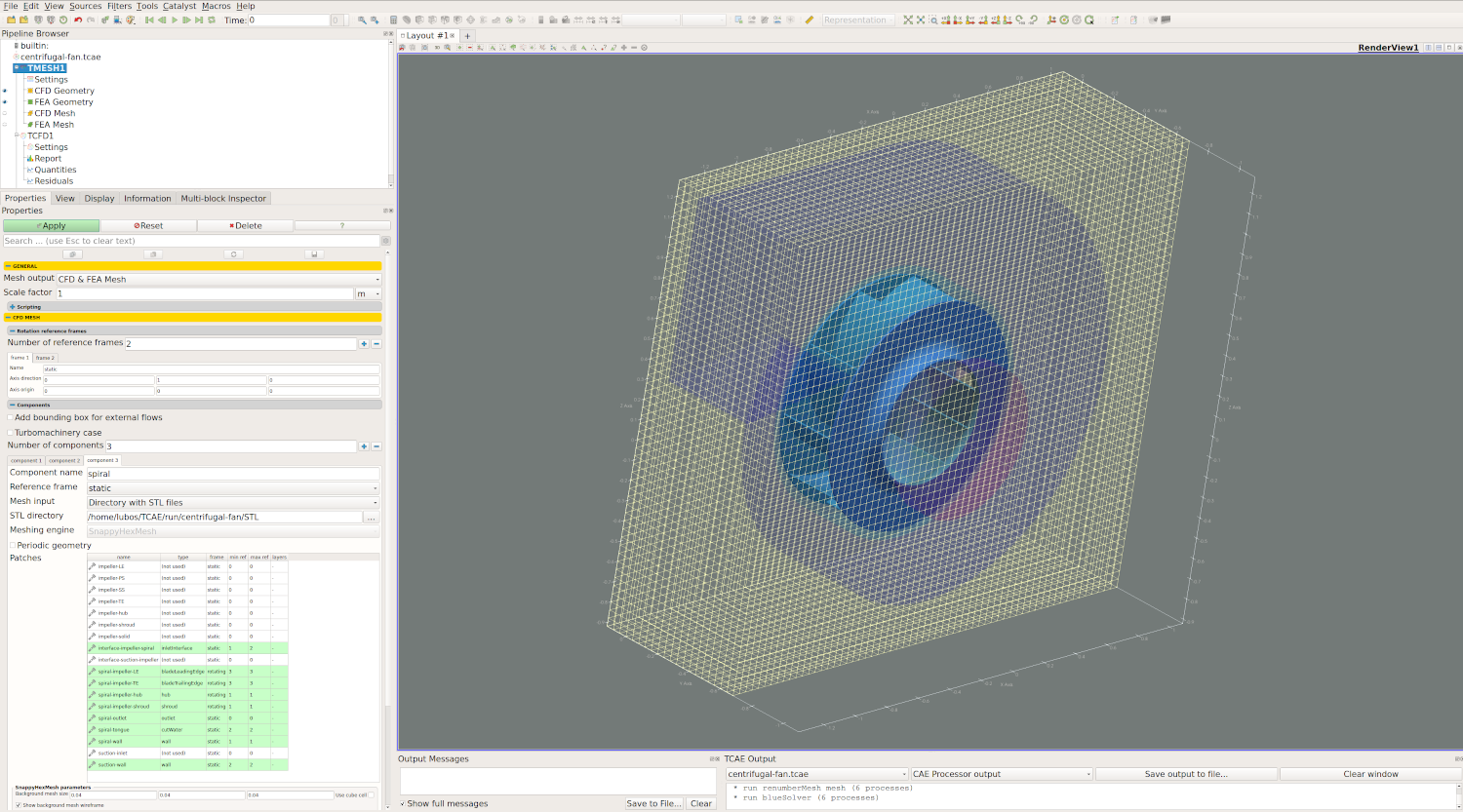Open the Mesh output dropdown
The width and height of the screenshot is (1463, 812).
click(x=218, y=280)
